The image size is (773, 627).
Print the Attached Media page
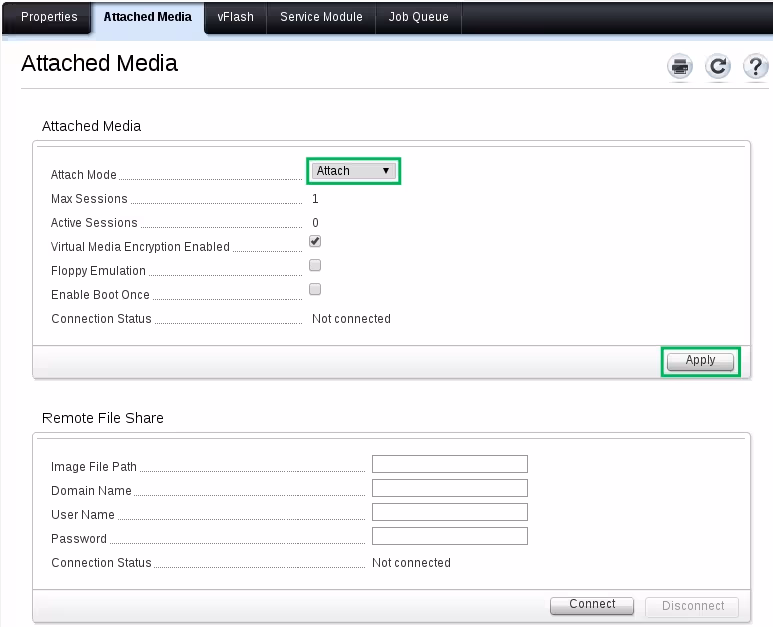click(x=680, y=66)
